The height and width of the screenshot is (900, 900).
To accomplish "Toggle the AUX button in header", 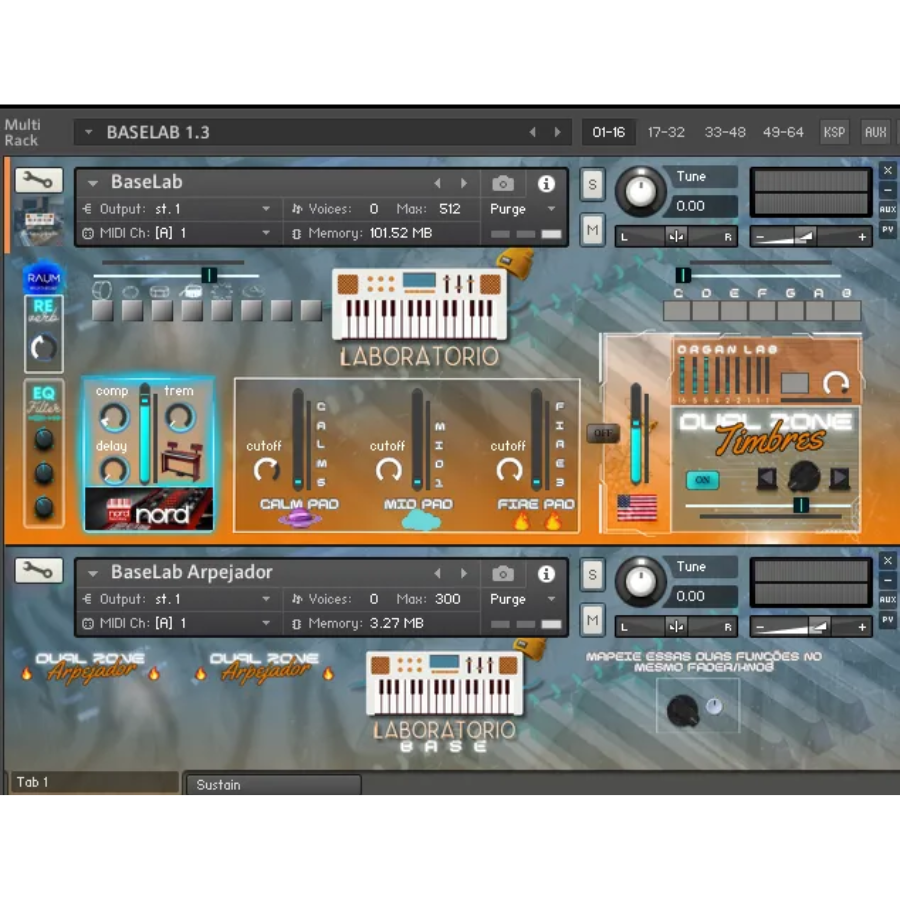I will coord(875,133).
